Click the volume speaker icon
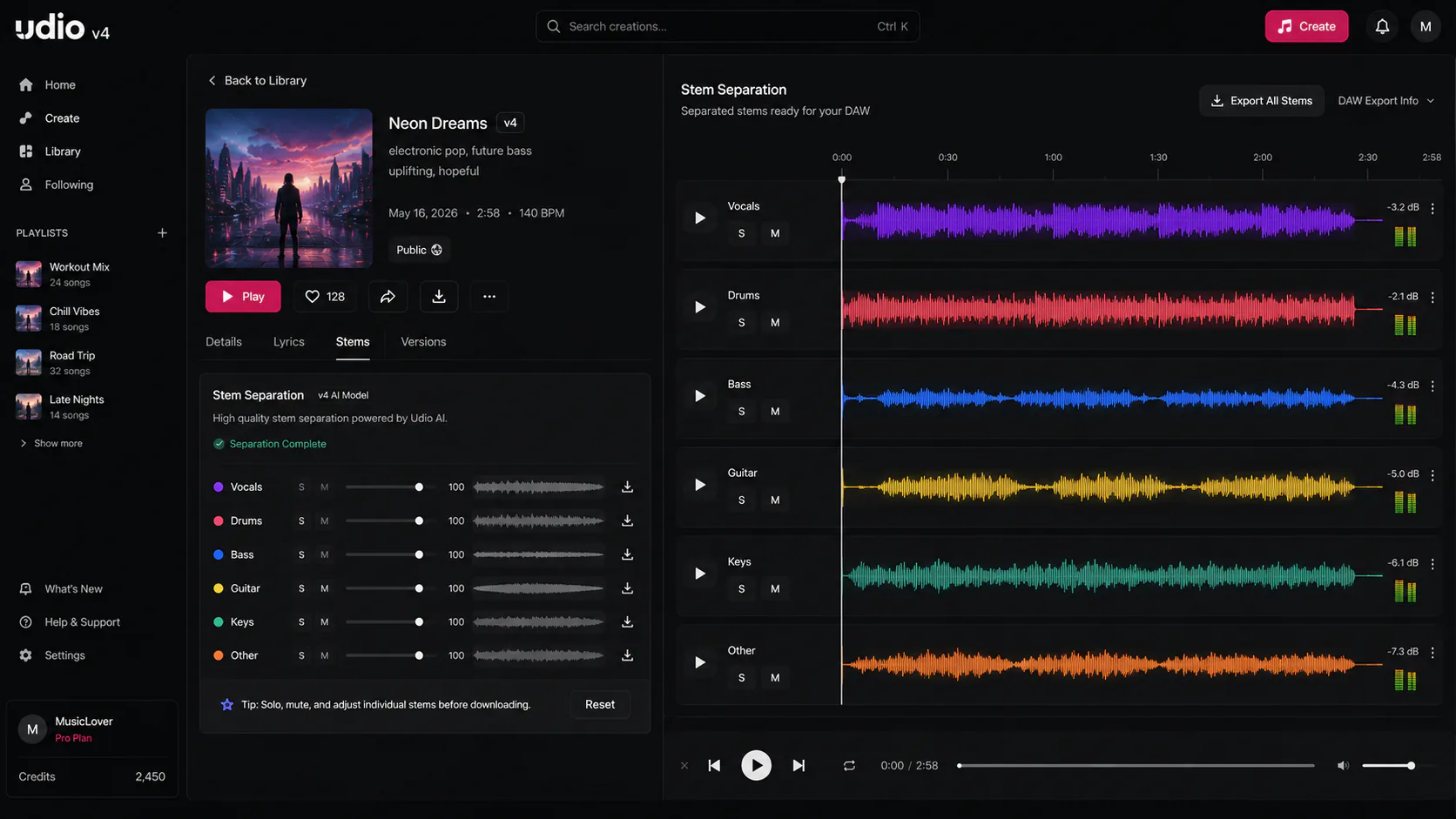Image resolution: width=1456 pixels, height=819 pixels. (x=1343, y=766)
